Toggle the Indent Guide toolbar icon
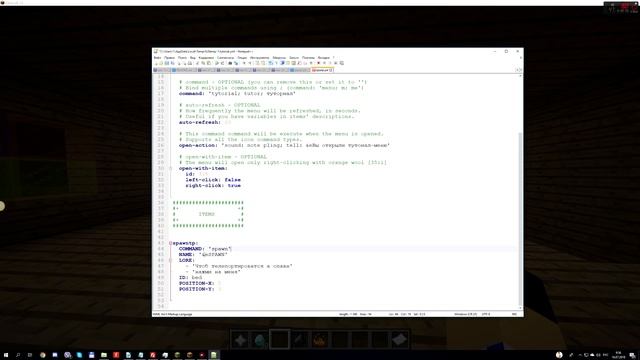Viewport: 640px width, 360px height. [282, 63]
